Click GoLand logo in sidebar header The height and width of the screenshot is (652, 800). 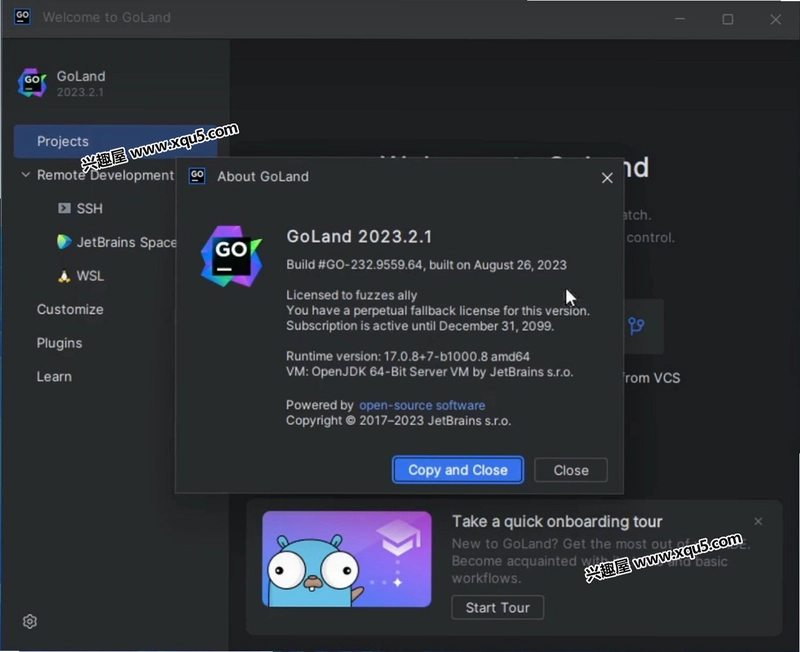pos(32,83)
